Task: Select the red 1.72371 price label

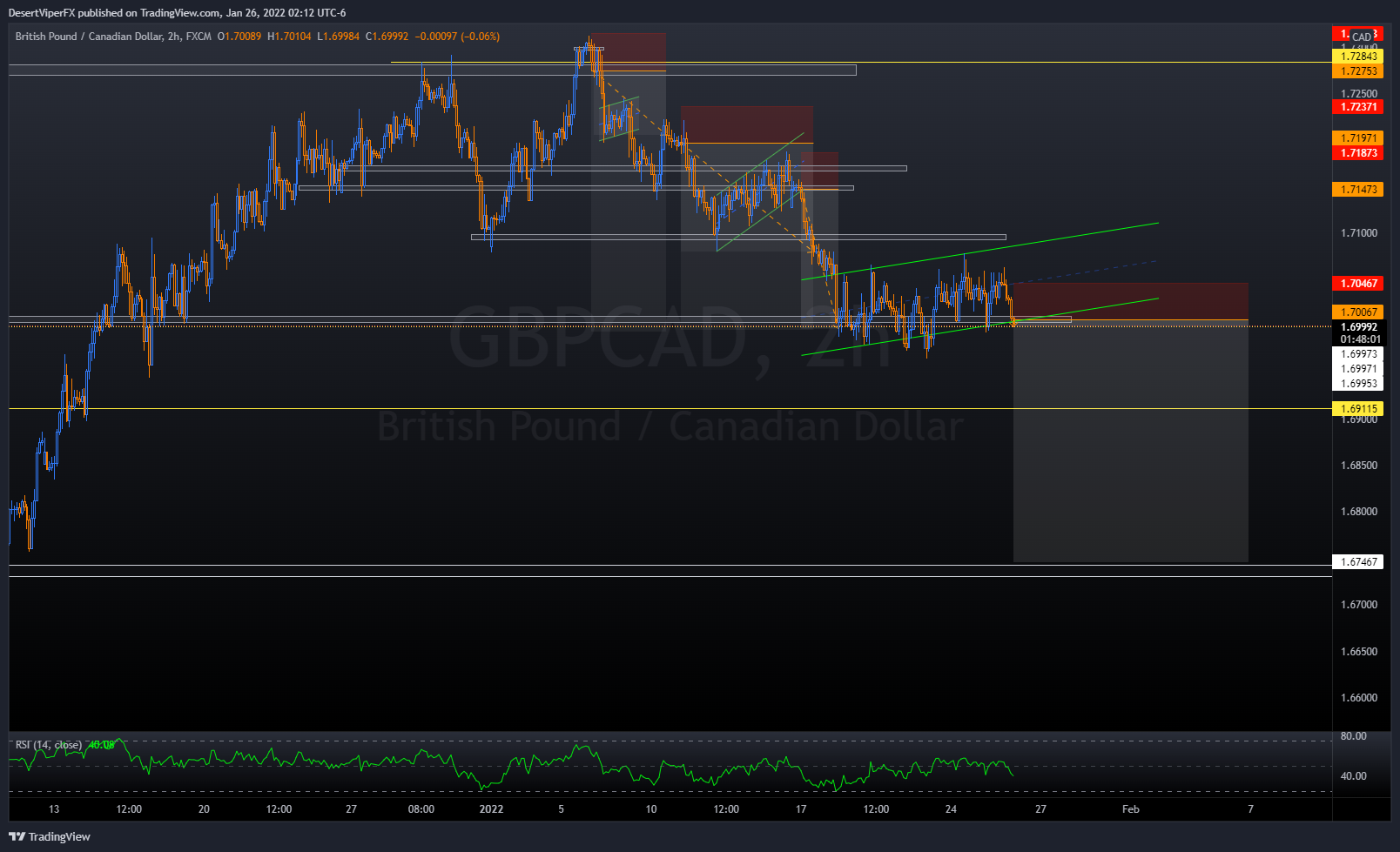Action: click(1358, 107)
